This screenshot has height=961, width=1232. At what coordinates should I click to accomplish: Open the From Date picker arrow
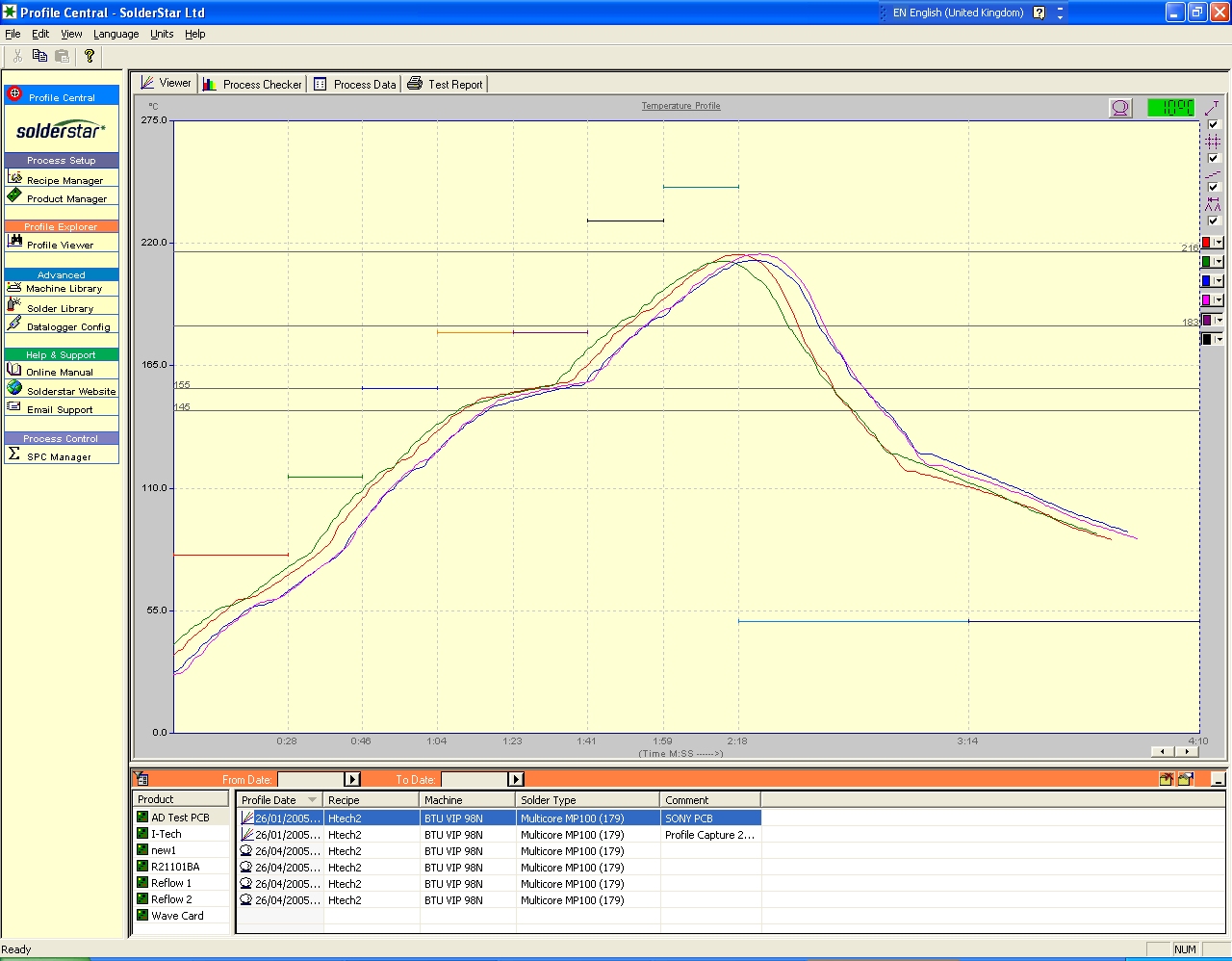(352, 779)
